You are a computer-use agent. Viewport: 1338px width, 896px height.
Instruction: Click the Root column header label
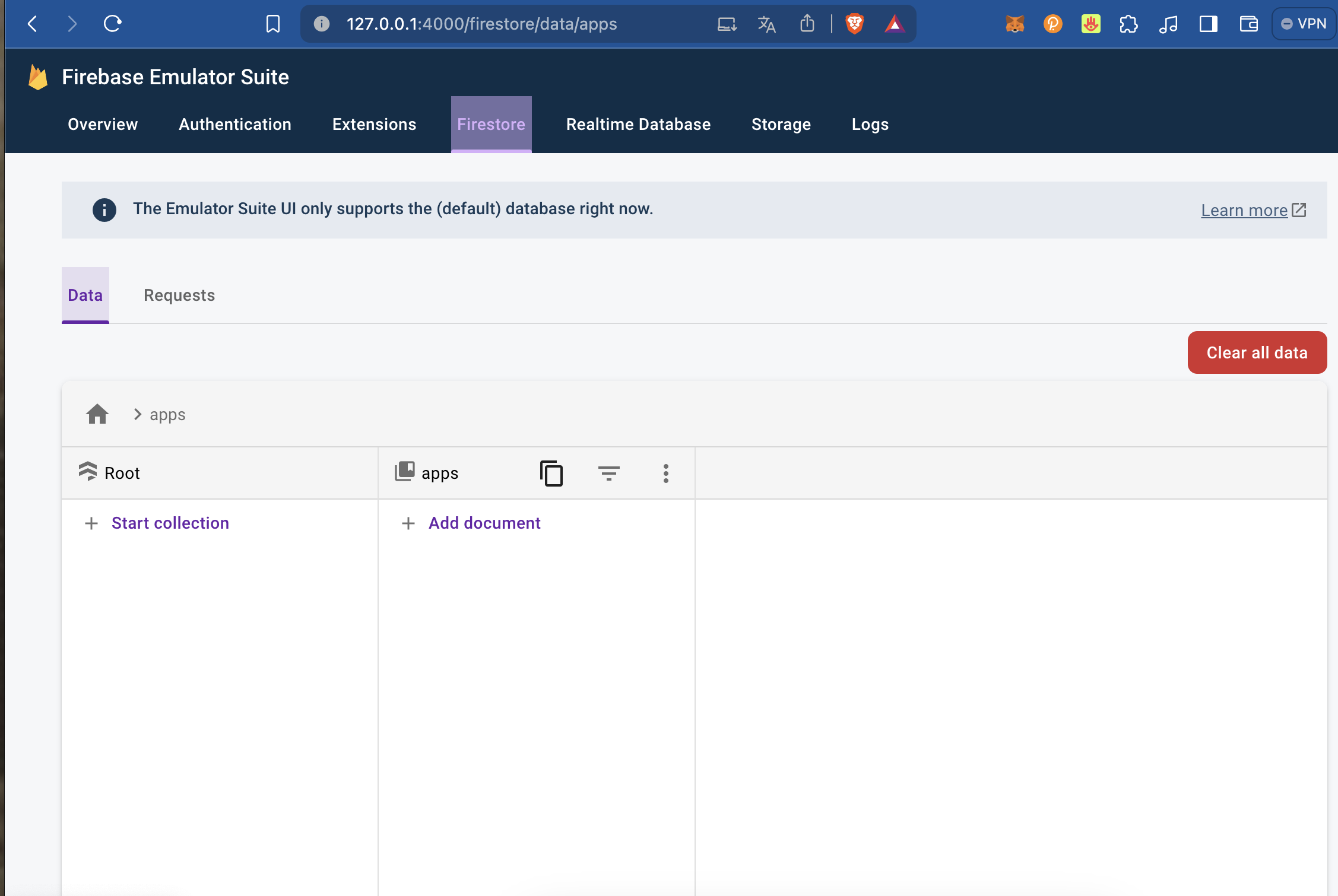(122, 473)
